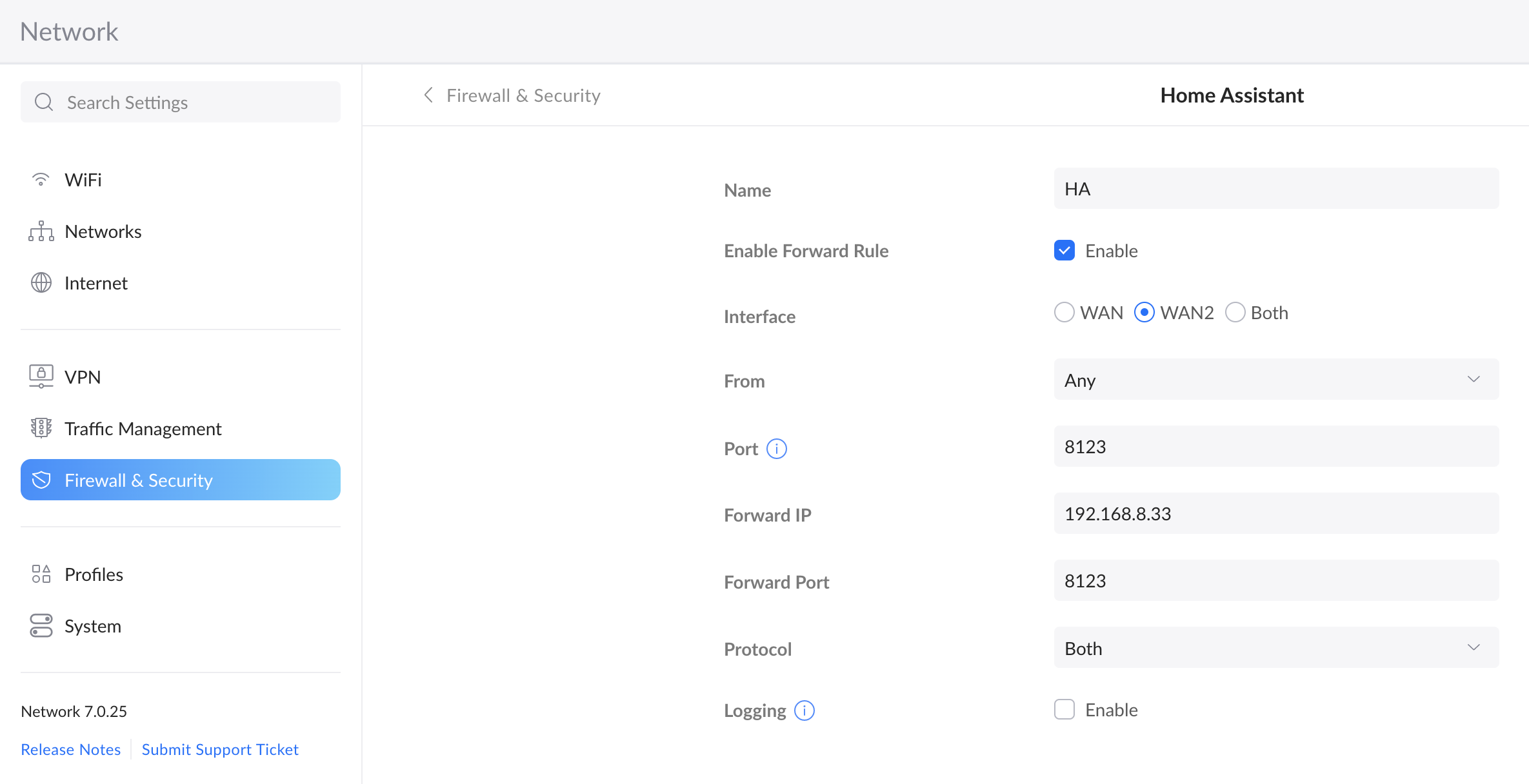
Task: Click the System toggles icon
Action: click(x=41, y=625)
